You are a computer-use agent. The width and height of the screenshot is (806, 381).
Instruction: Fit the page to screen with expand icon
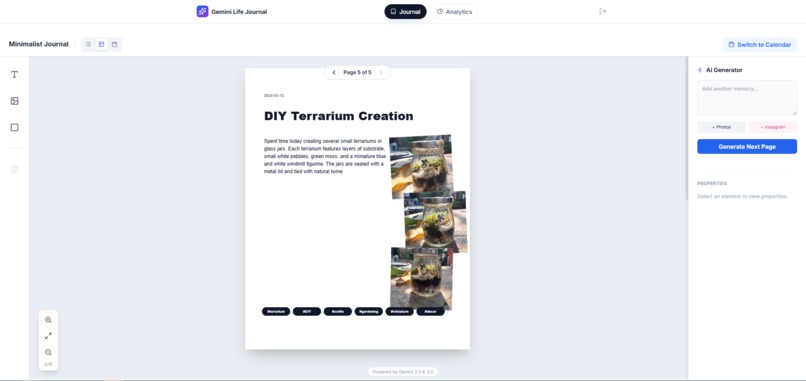48,336
